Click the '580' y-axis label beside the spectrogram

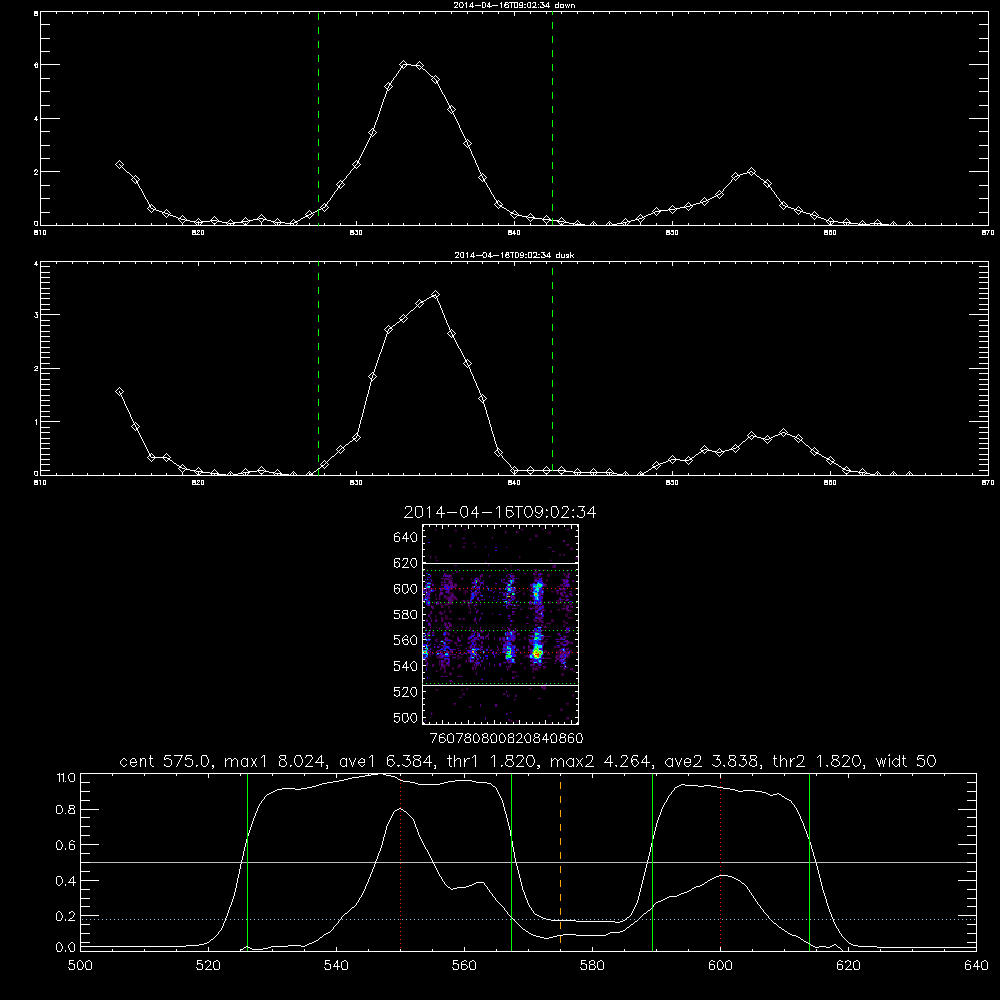(406, 615)
